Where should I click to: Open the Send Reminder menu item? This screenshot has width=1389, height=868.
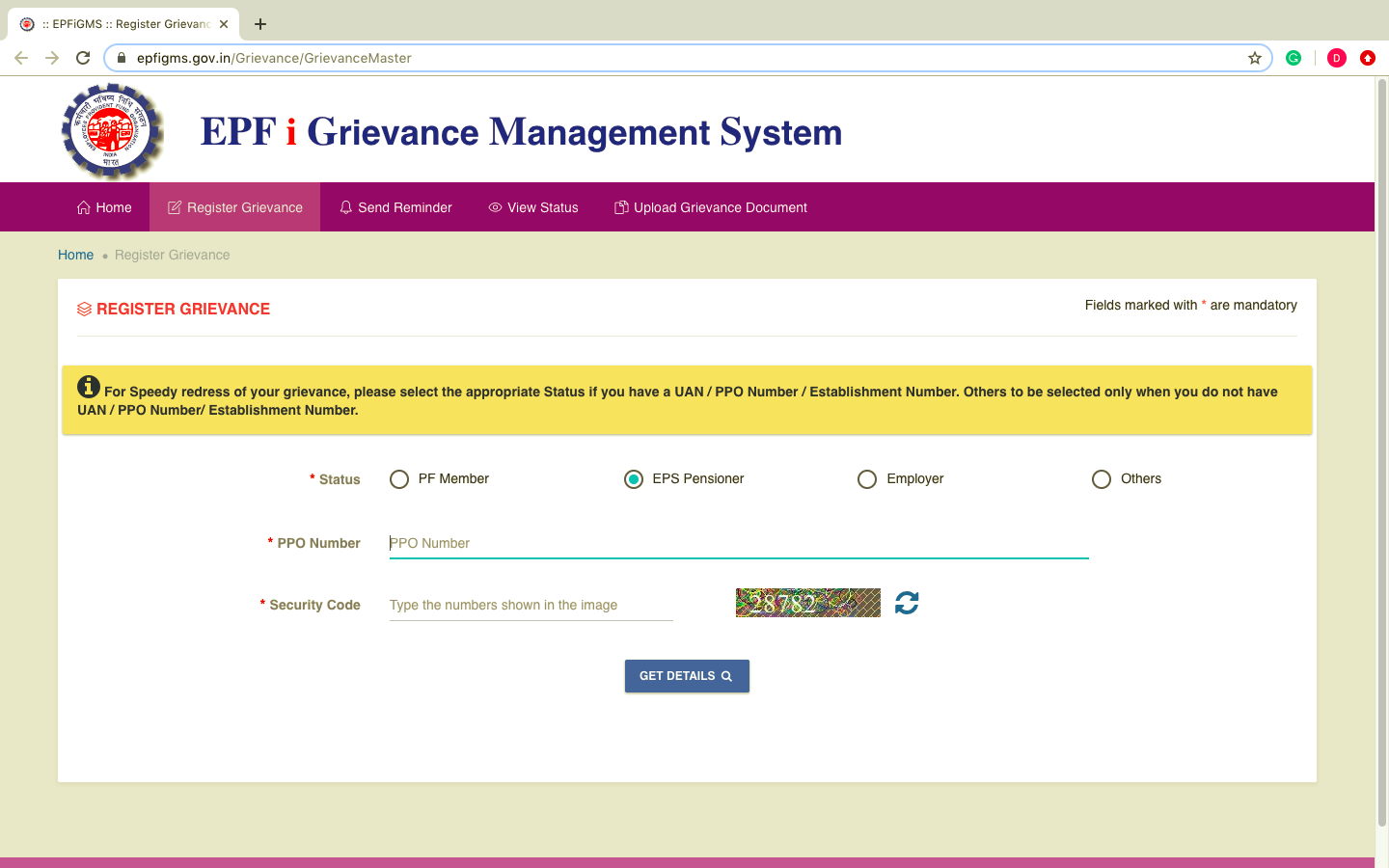point(395,207)
